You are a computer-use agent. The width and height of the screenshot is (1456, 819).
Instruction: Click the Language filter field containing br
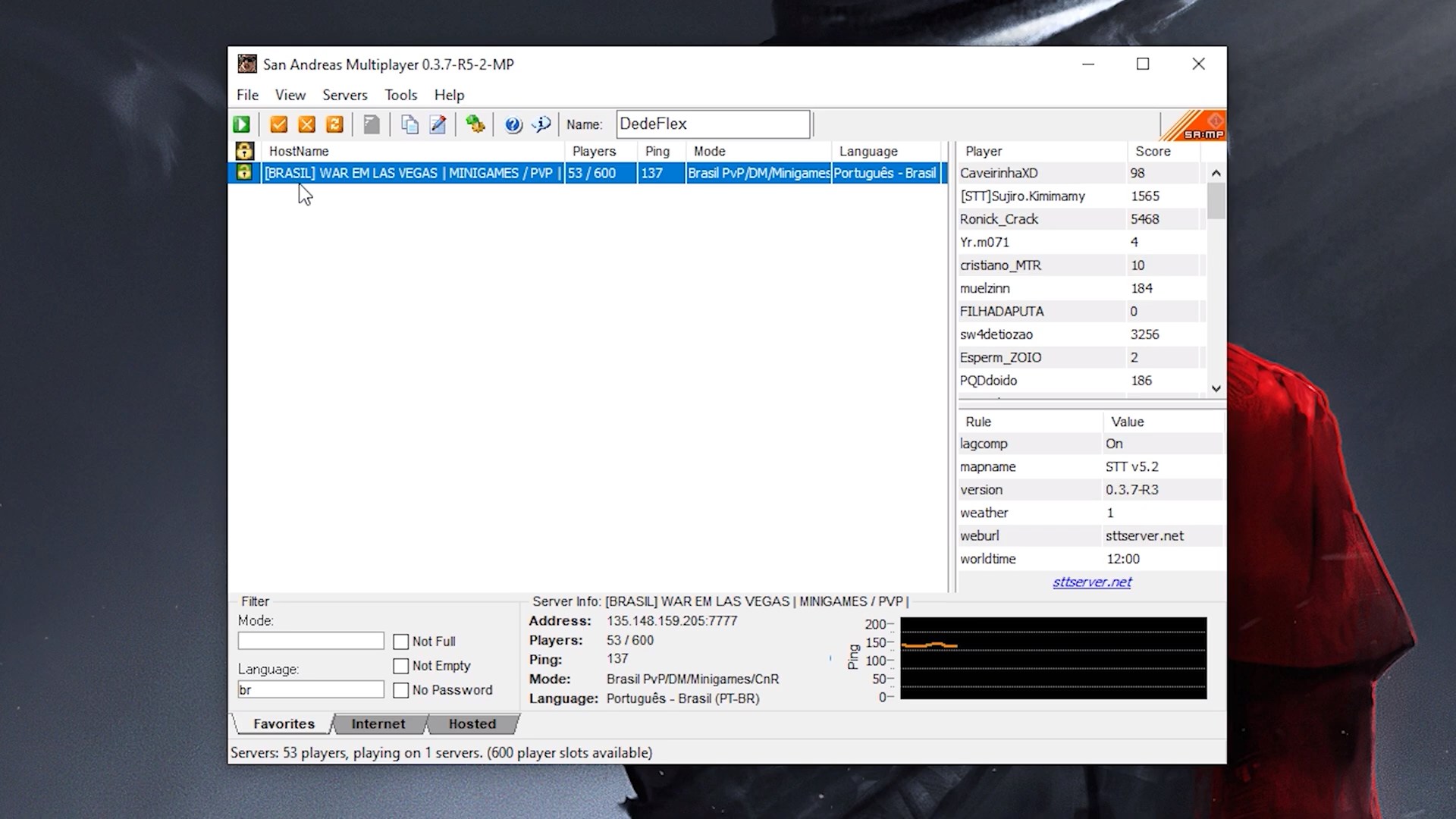pos(311,689)
